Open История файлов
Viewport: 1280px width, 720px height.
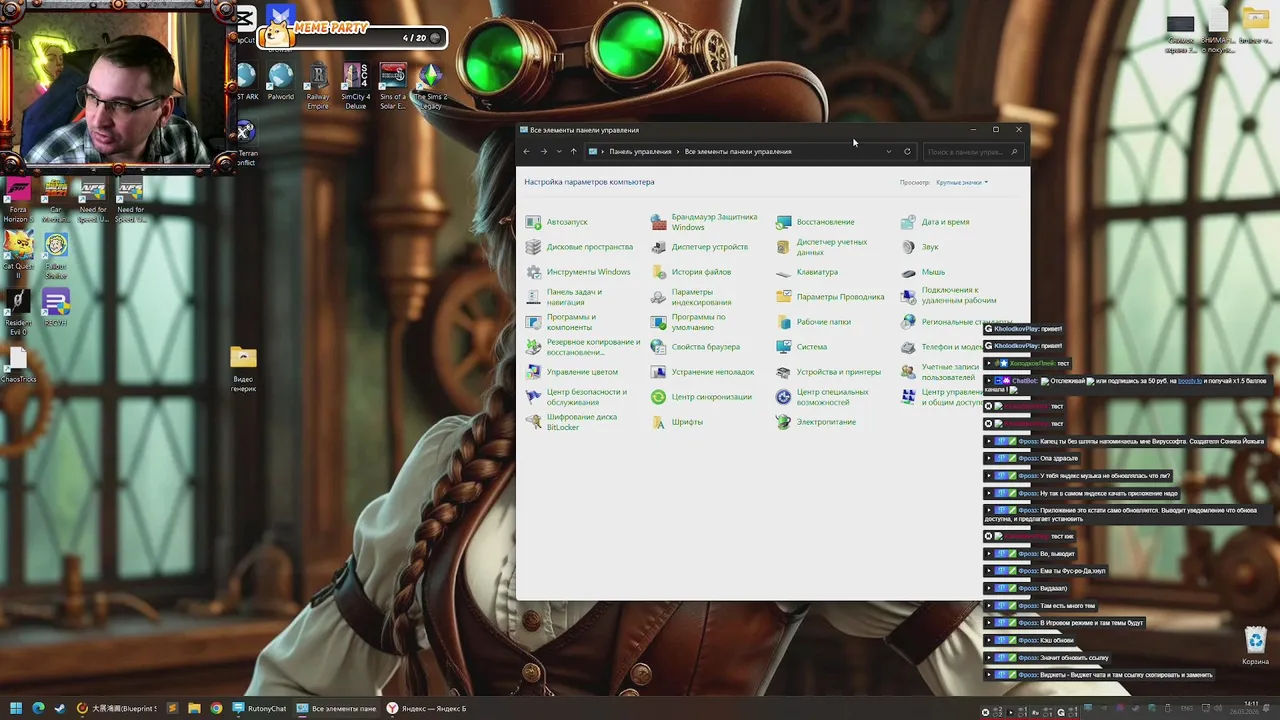[x=691, y=272]
